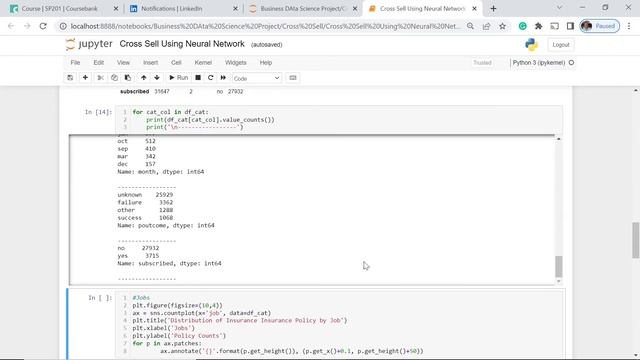
Task: Click the '#Jobs' comment line
Action: 141,298
